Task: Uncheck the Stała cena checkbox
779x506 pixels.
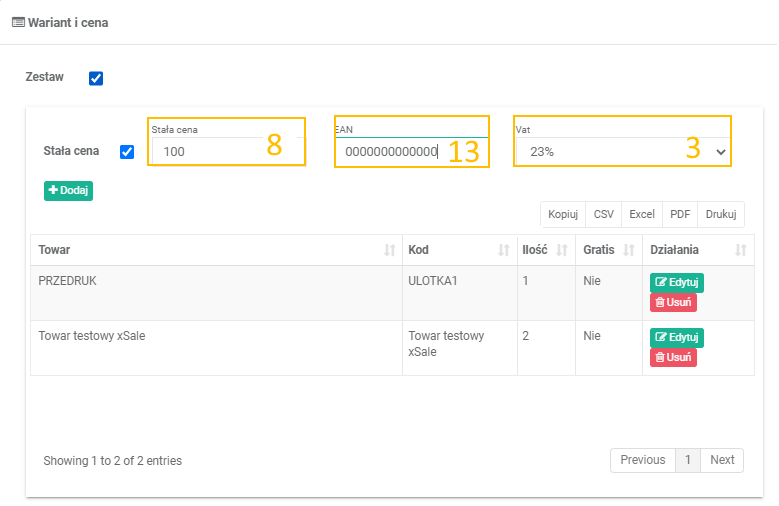Action: [127, 152]
